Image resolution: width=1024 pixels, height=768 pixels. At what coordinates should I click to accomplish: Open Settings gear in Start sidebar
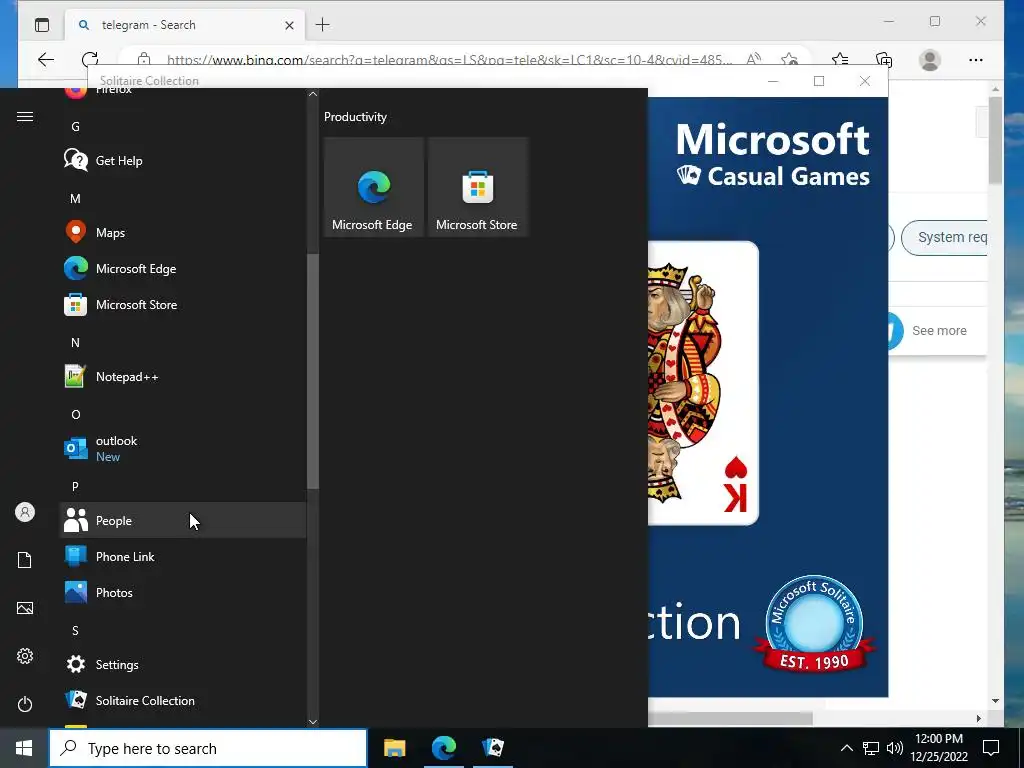(x=25, y=656)
